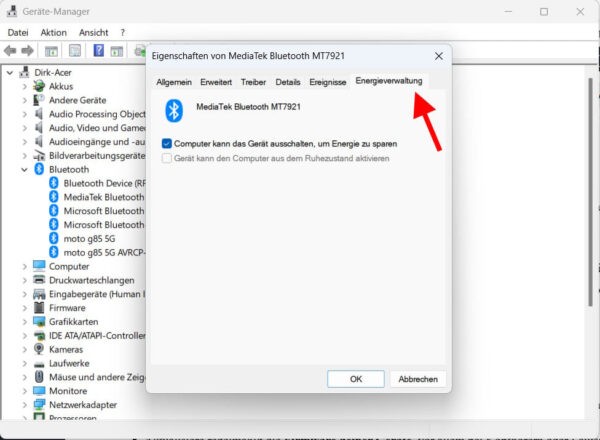The height and width of the screenshot is (440, 600).
Task: Select 'Microsoft Bluetooth' first tree row
Action: (x=104, y=211)
